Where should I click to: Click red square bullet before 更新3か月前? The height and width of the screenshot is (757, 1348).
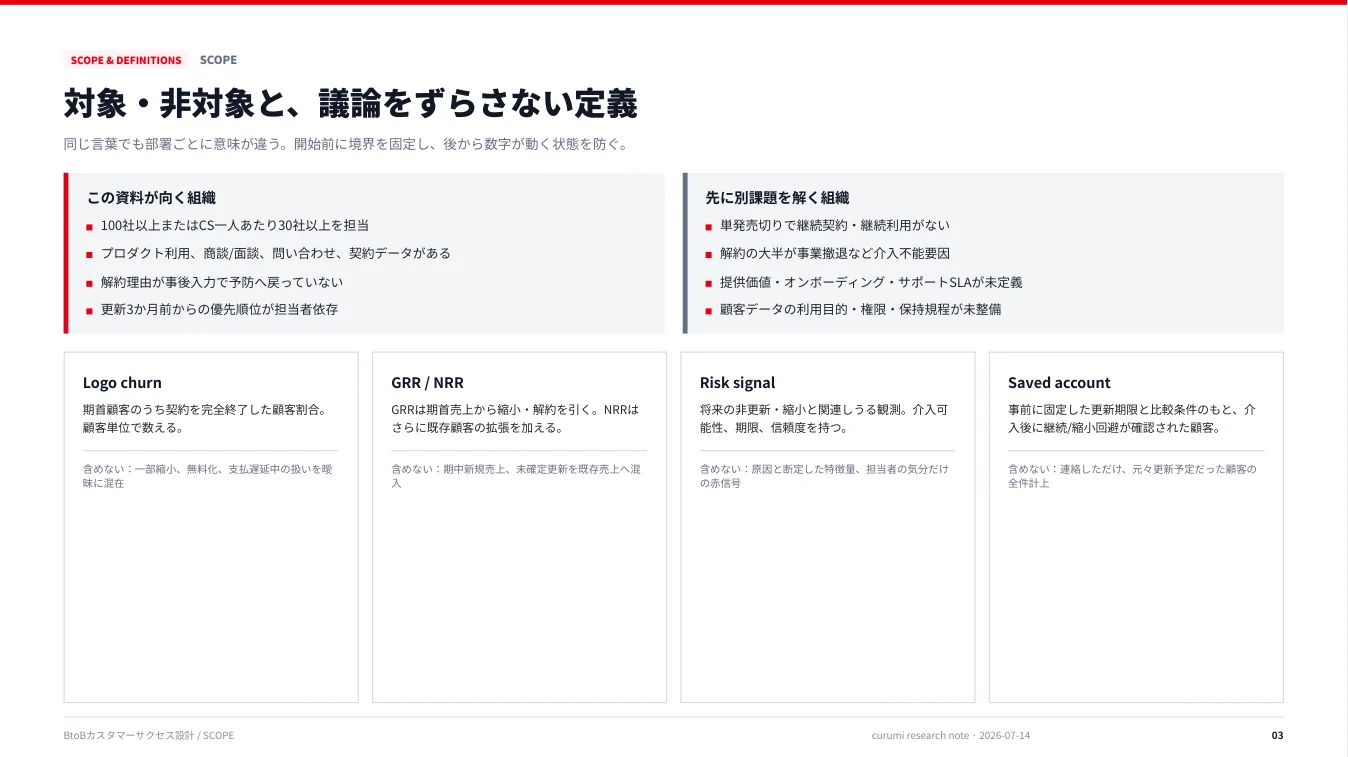pos(89,310)
